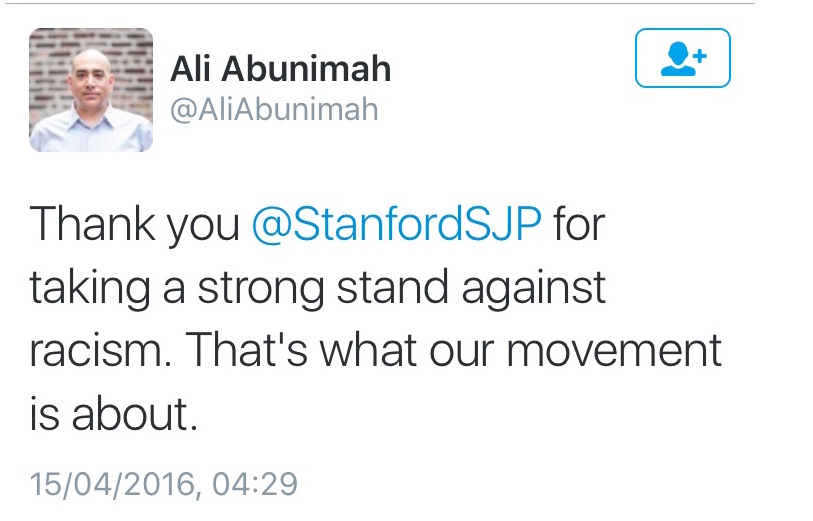Screen dimensions: 813x521
Task: Click the phrase 'That's what our movement'
Action: point(454,349)
